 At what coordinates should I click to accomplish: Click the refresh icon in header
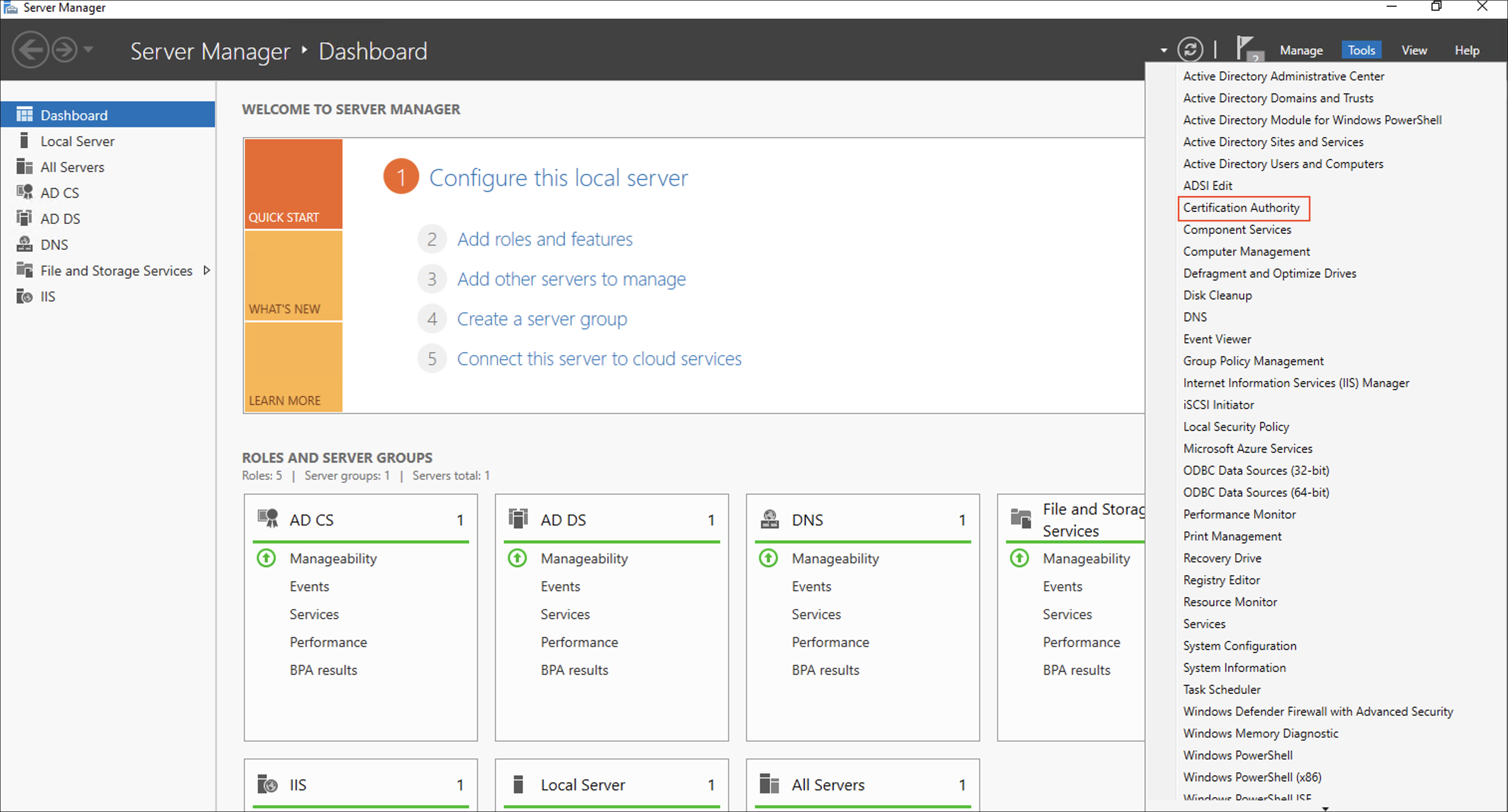pos(1190,50)
